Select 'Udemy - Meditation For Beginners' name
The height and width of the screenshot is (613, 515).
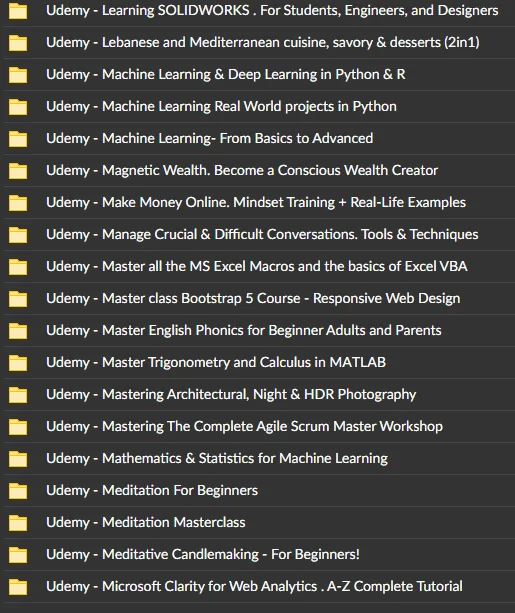[152, 491]
